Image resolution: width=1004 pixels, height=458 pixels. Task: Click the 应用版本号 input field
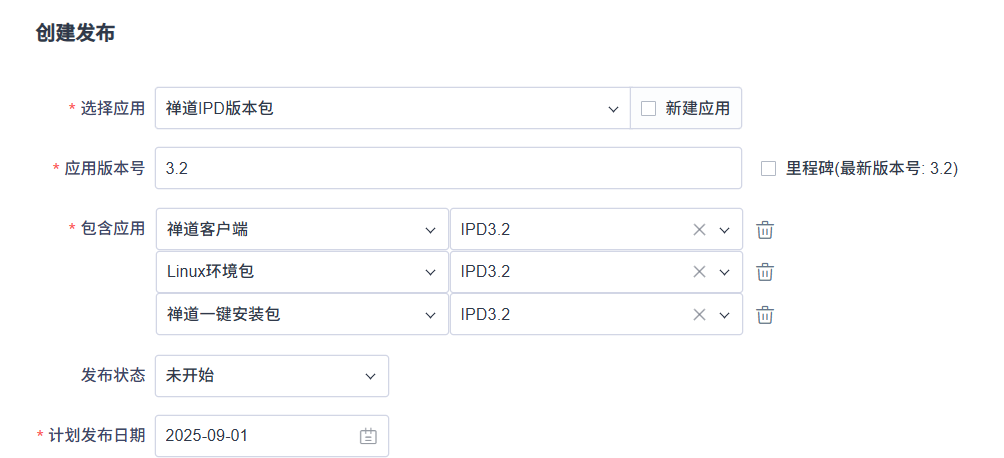pos(448,169)
